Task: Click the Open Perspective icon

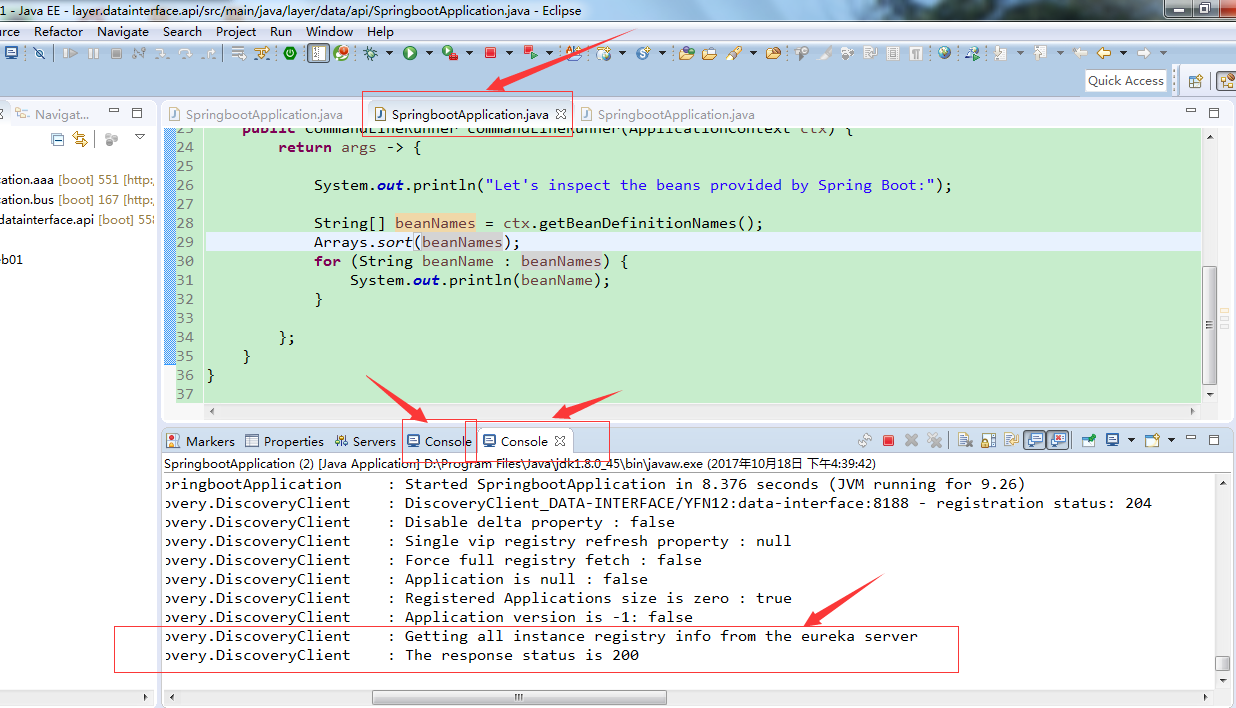Action: point(1195,81)
